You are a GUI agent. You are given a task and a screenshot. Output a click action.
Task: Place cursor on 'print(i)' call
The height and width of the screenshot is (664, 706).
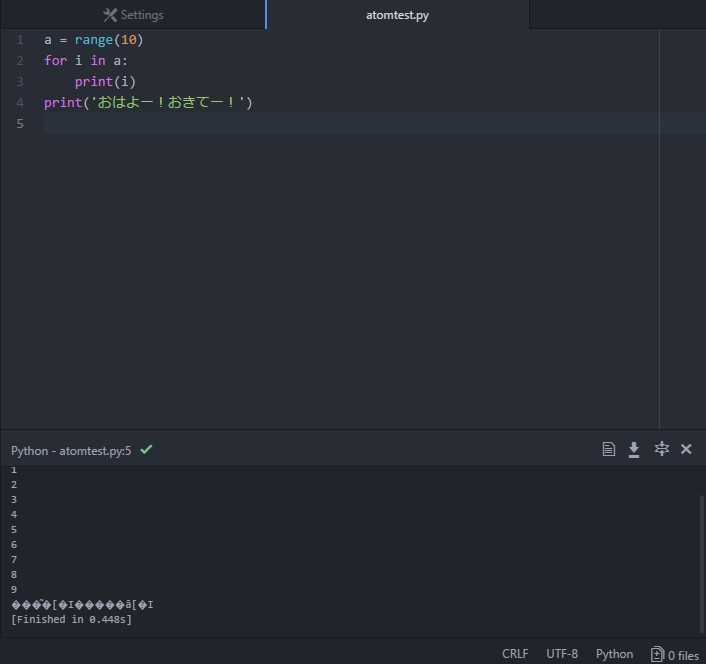(105, 82)
